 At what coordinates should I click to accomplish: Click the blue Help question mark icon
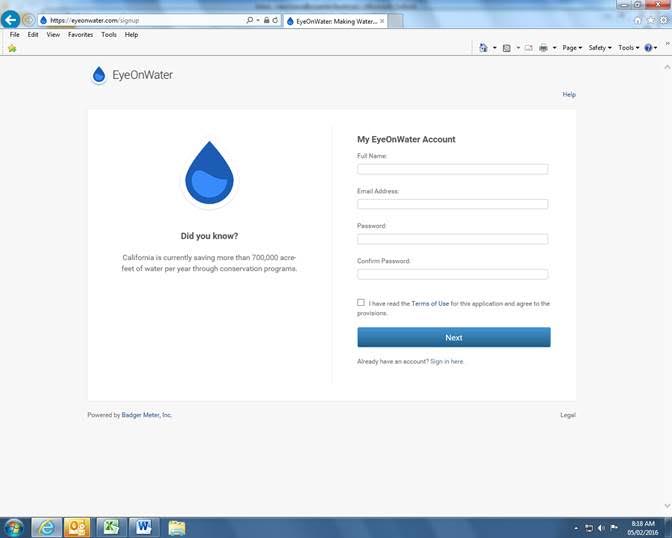(648, 48)
